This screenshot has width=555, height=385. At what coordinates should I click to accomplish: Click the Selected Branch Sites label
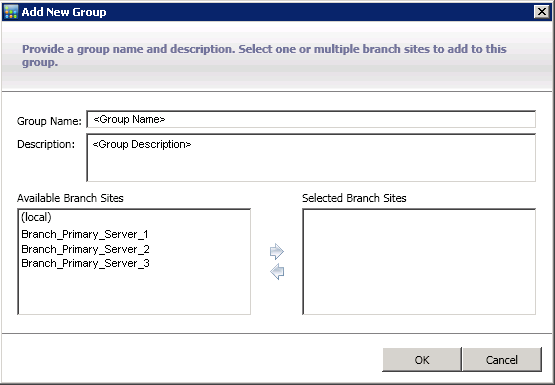354,198
